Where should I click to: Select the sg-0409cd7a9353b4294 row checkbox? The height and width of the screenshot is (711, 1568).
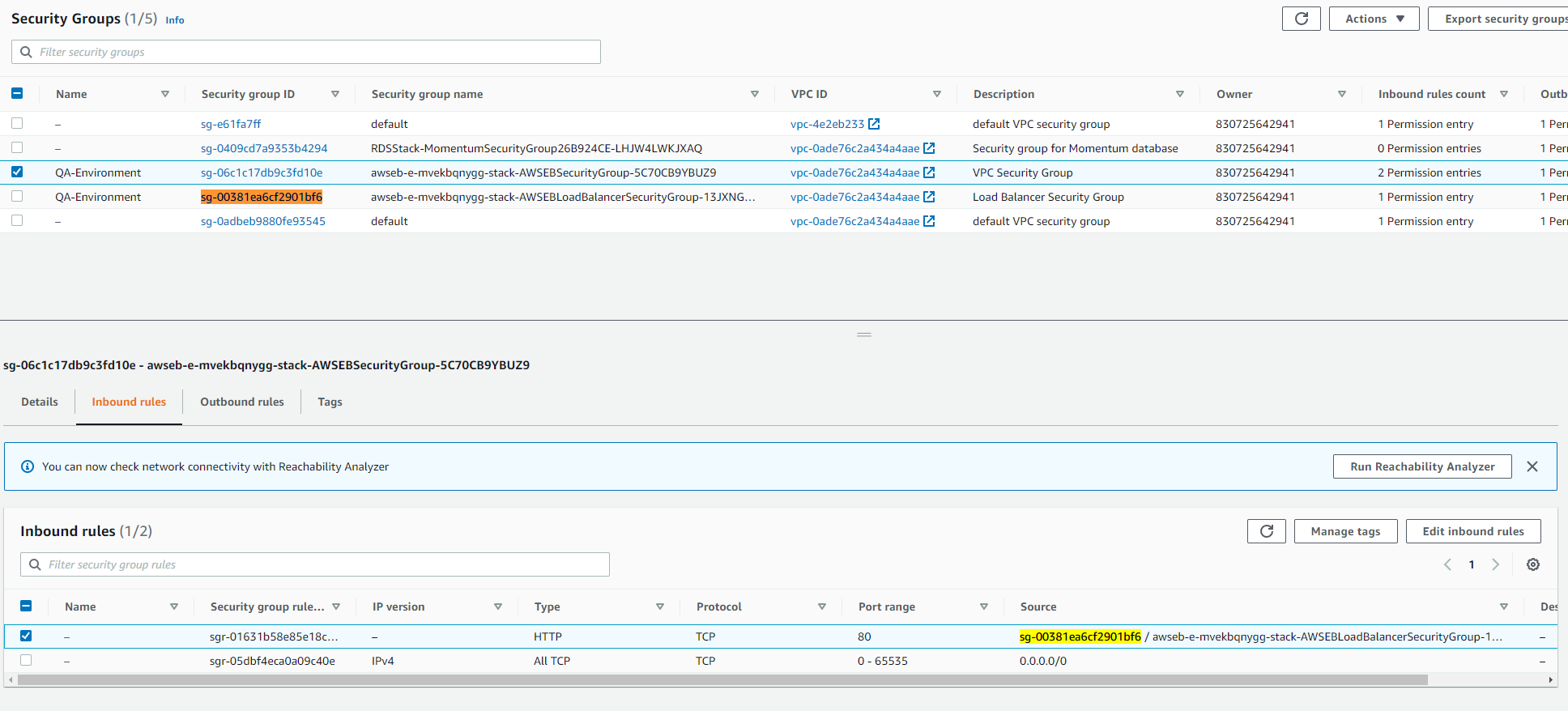[17, 147]
